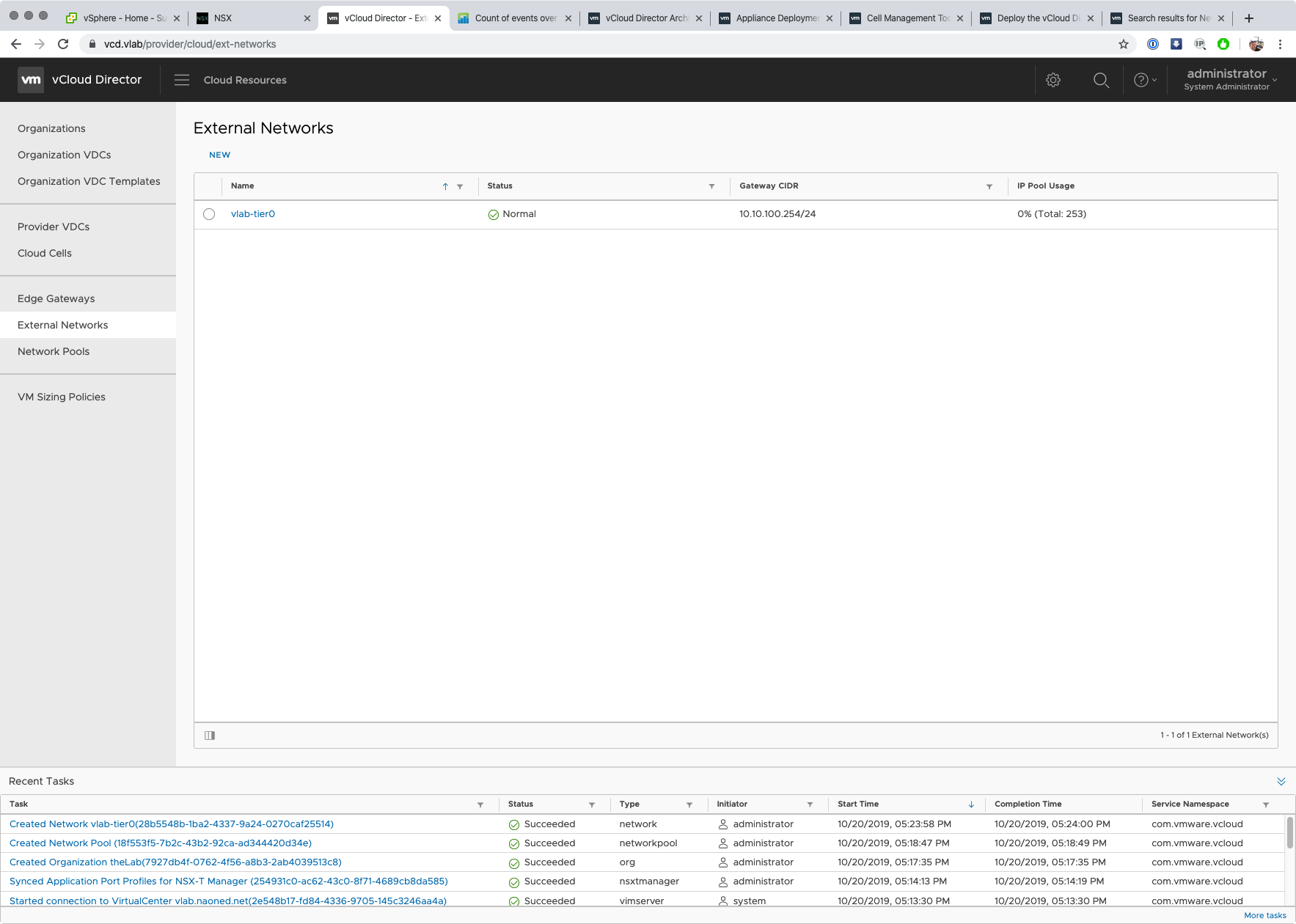Viewport: 1296px width, 924px height.
Task: Filter the Gateway CIDR column
Action: pos(989,186)
